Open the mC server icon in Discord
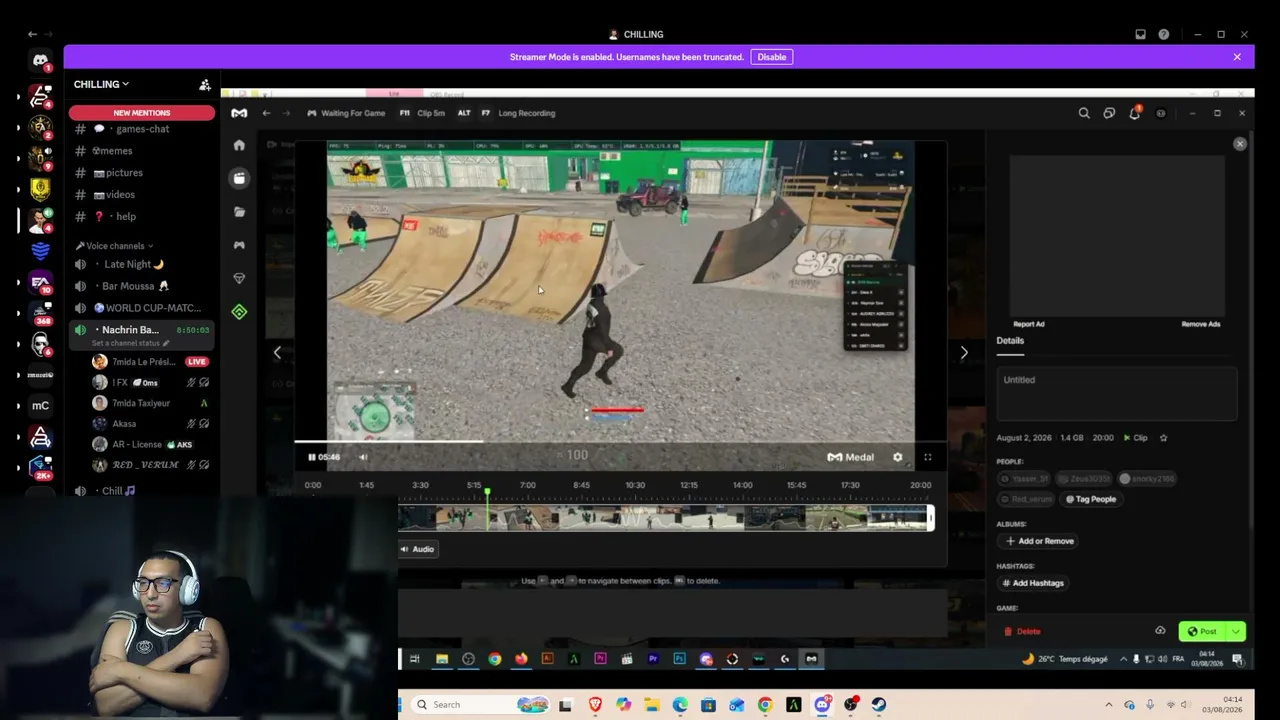Screen dimensions: 1280x720 [x=40, y=406]
